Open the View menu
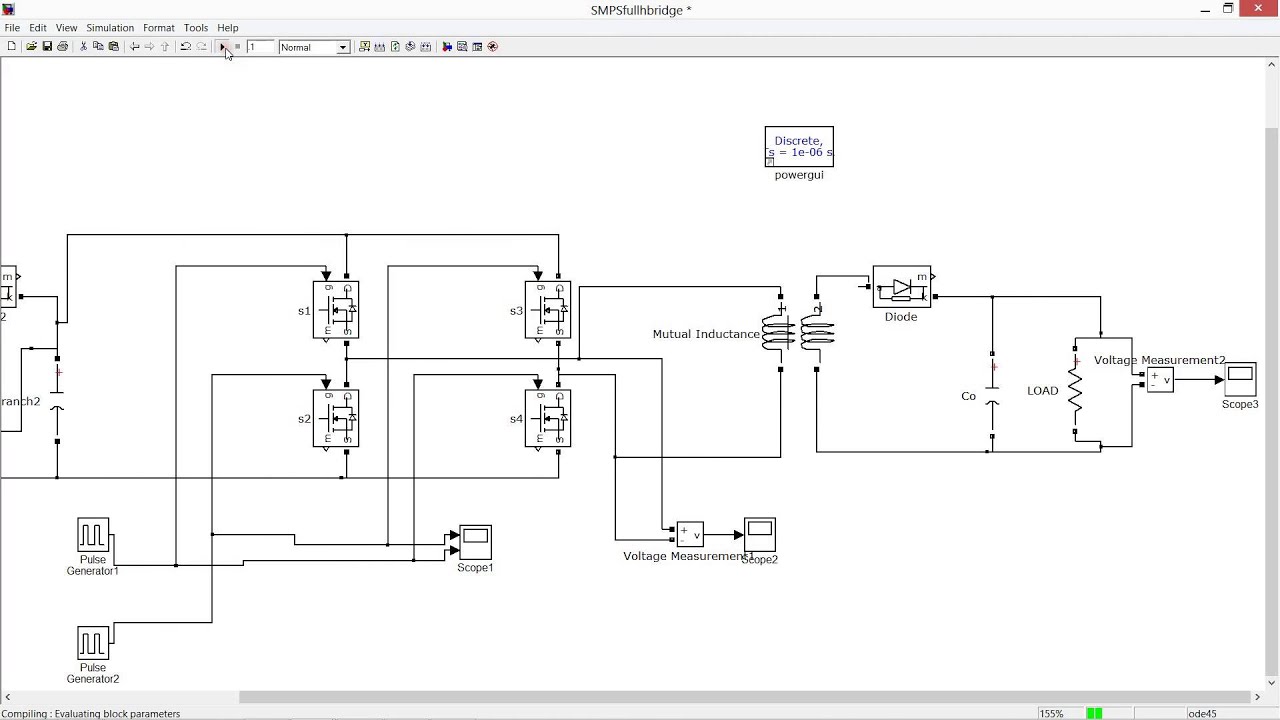This screenshot has height=720, width=1280. click(x=66, y=28)
